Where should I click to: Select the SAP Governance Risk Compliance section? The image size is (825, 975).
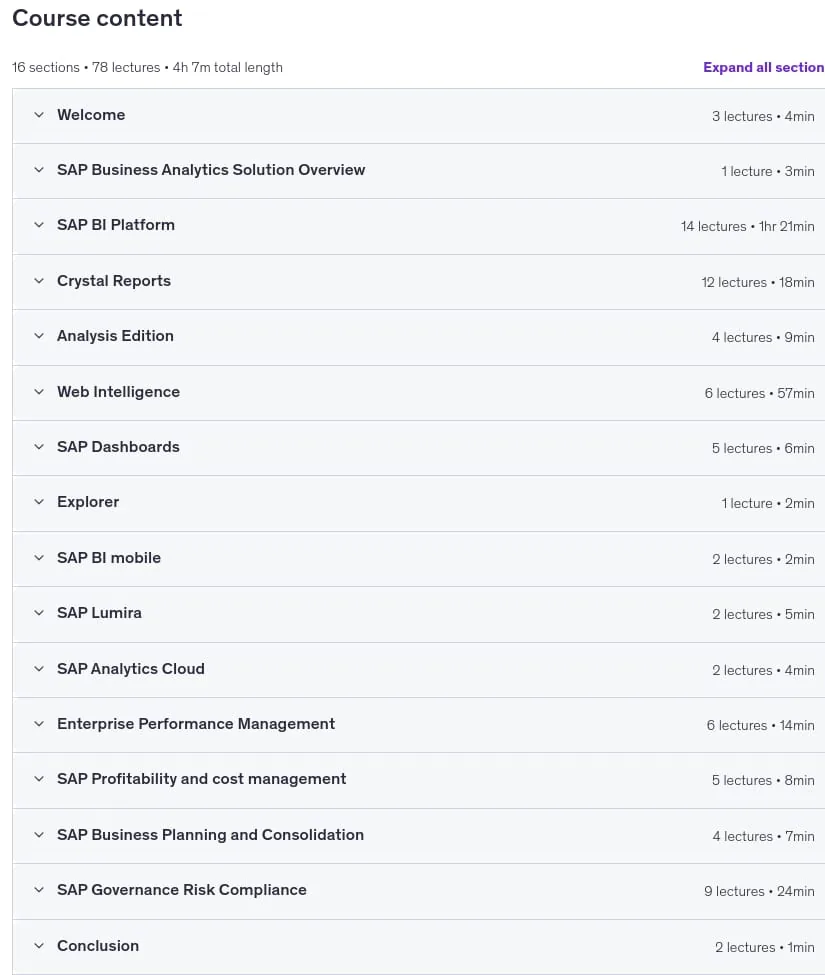[182, 890]
